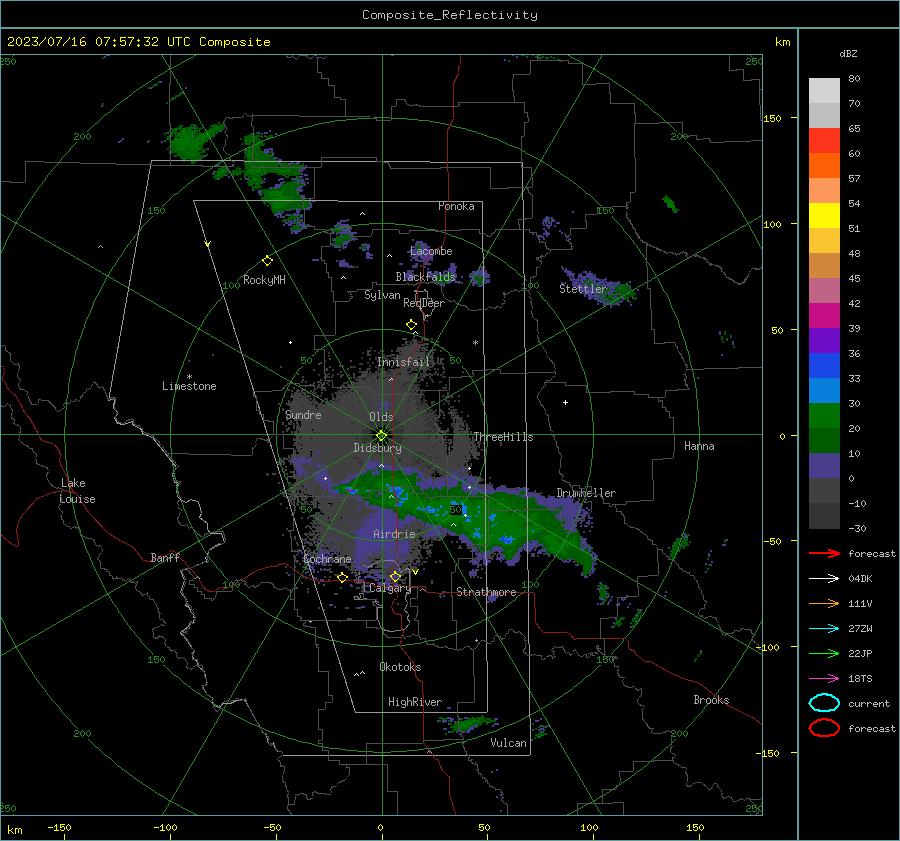
Task: Click the yellow diamond marker below Cochrane
Action: click(x=342, y=577)
